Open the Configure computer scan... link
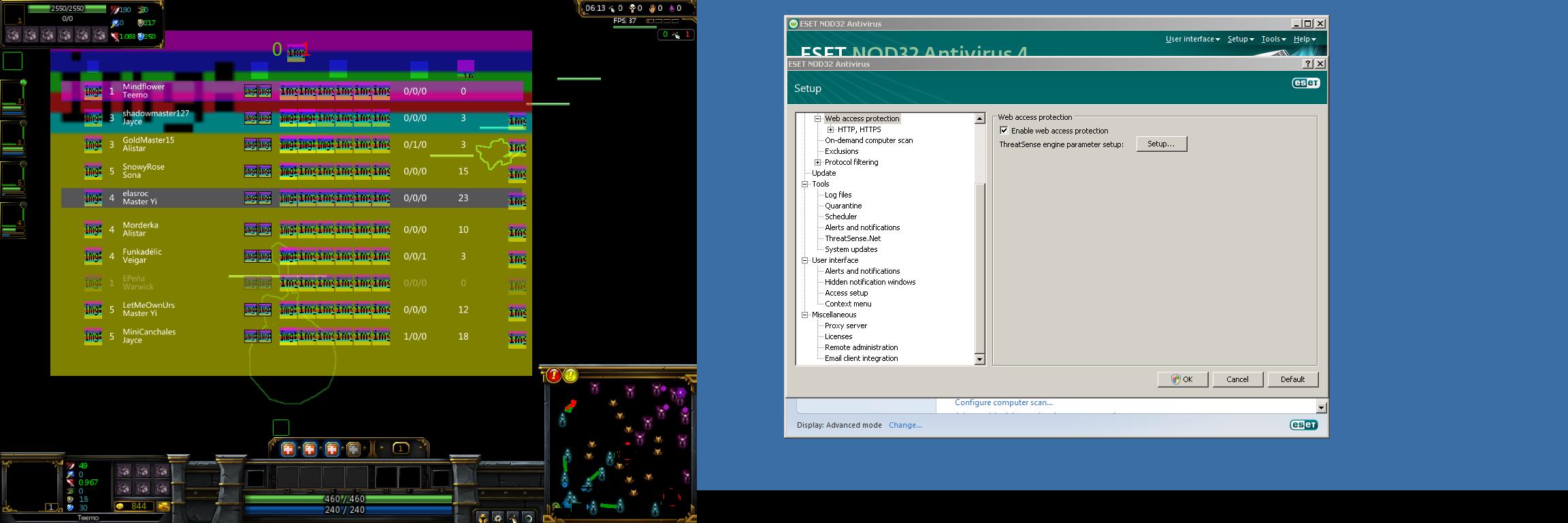The image size is (1568, 523). tap(1003, 402)
